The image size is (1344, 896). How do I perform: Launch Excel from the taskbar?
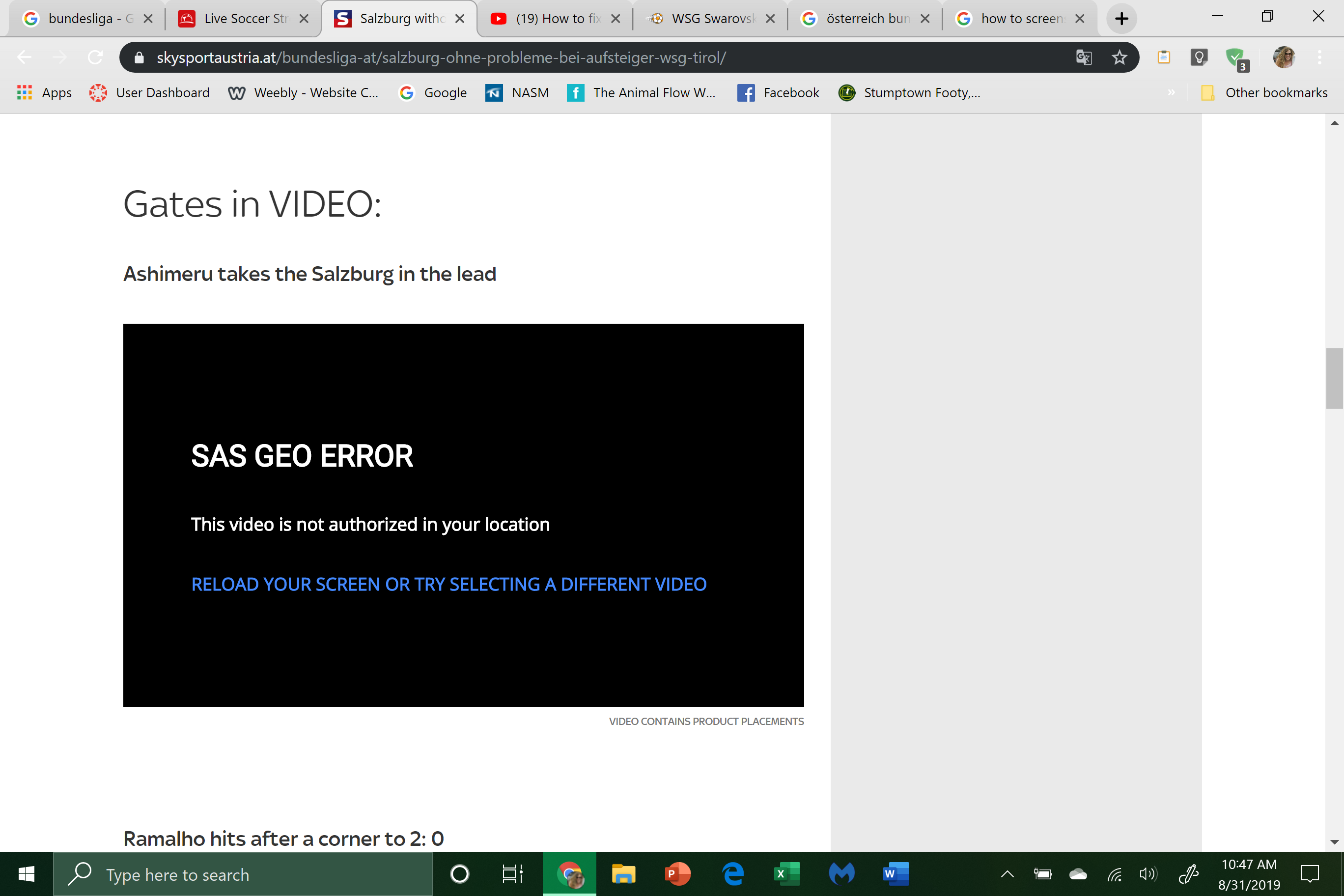click(x=787, y=874)
